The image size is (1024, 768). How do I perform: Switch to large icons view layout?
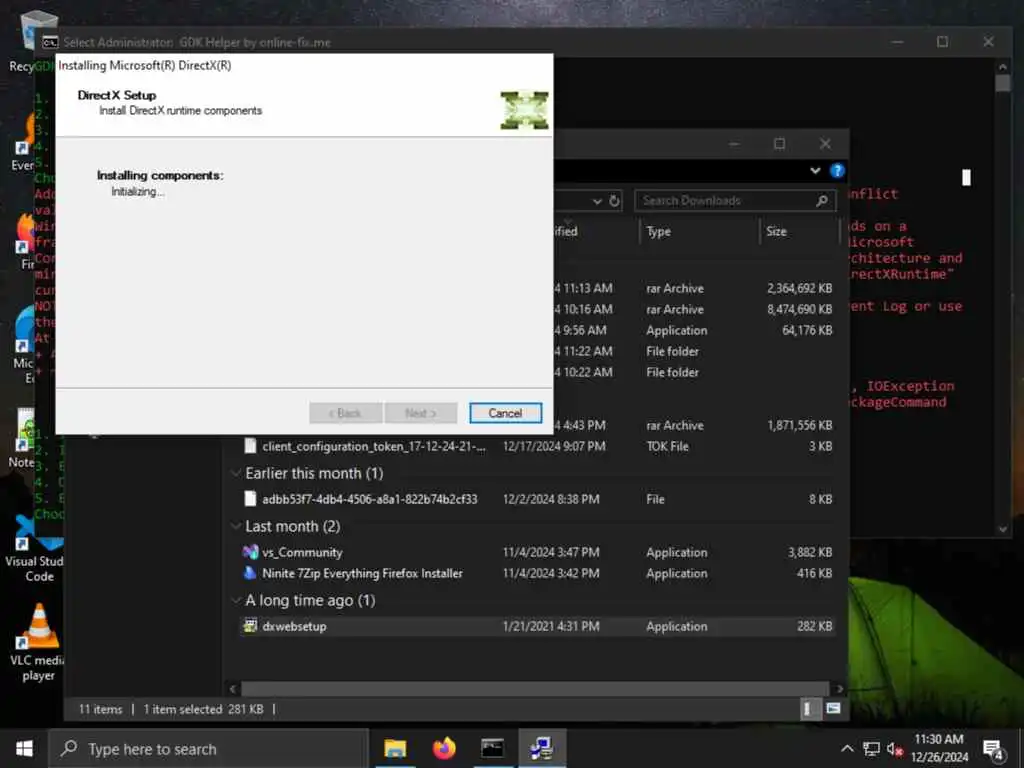coord(833,709)
